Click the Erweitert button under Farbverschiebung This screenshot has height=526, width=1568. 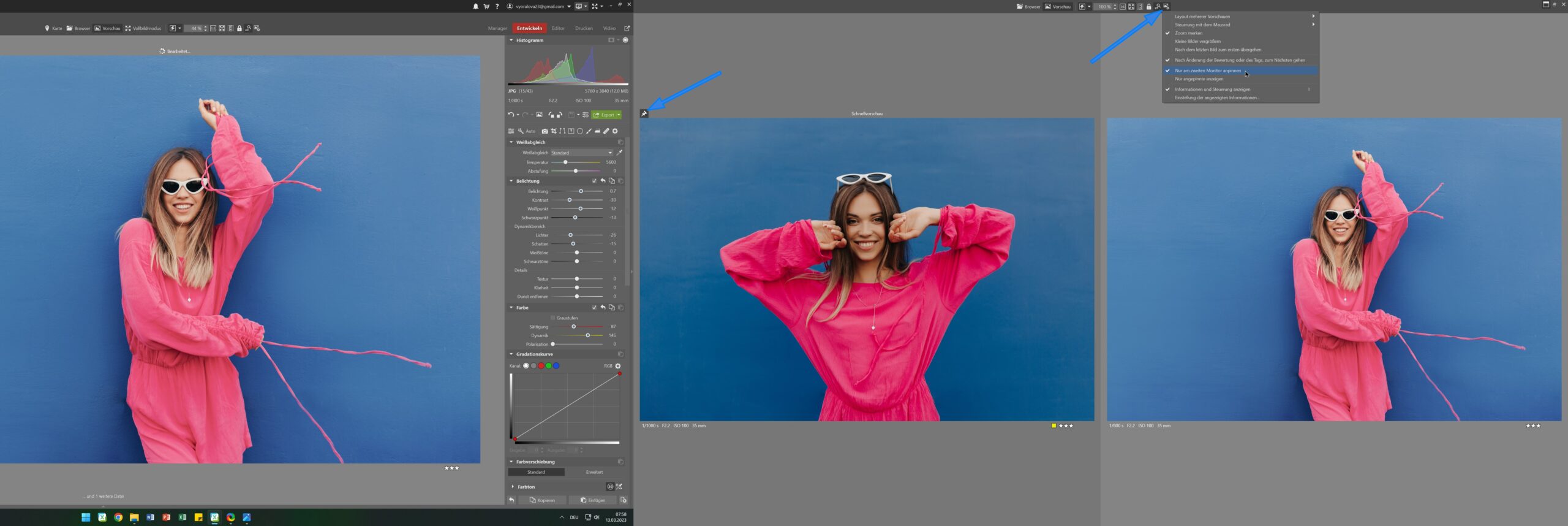594,472
